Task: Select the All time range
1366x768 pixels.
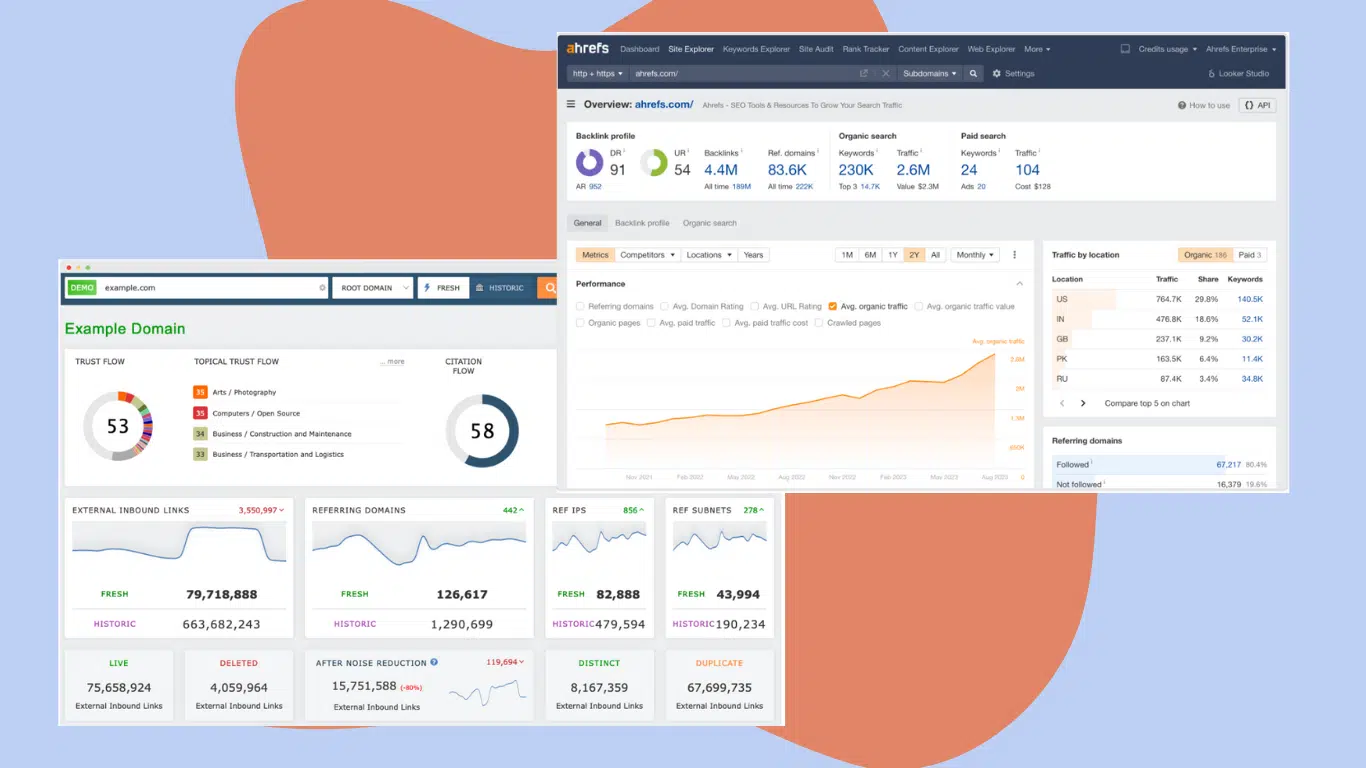Action: 936,255
